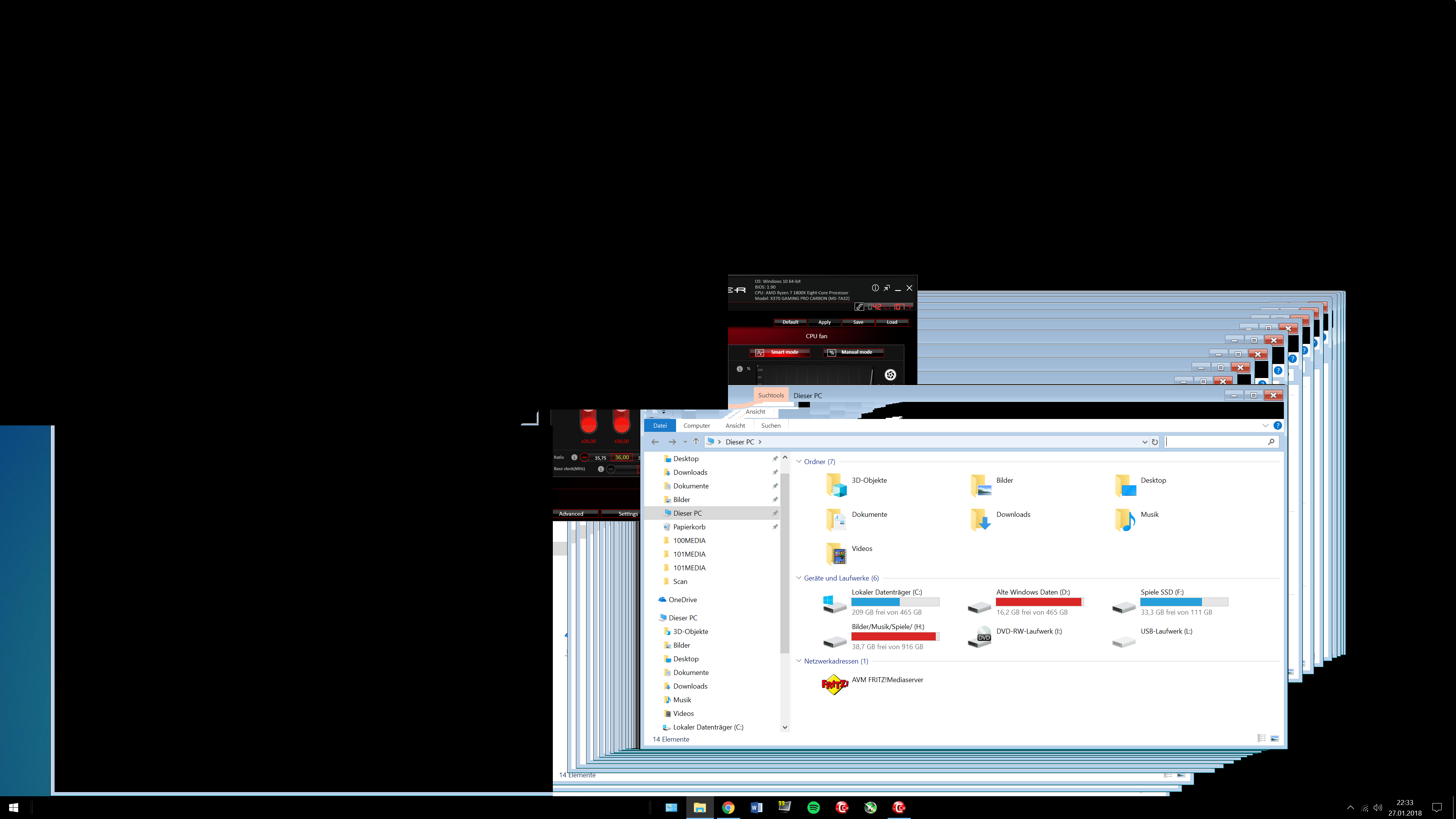
Task: Click the fan tune icon beside graph
Action: (890, 375)
